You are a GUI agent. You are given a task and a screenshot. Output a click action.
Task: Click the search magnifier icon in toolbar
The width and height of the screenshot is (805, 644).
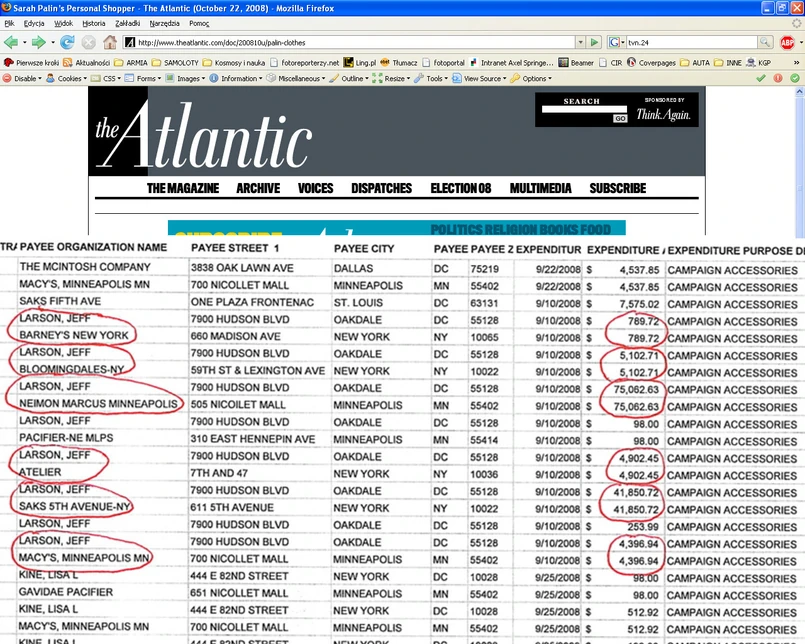pyautogui.click(x=764, y=42)
